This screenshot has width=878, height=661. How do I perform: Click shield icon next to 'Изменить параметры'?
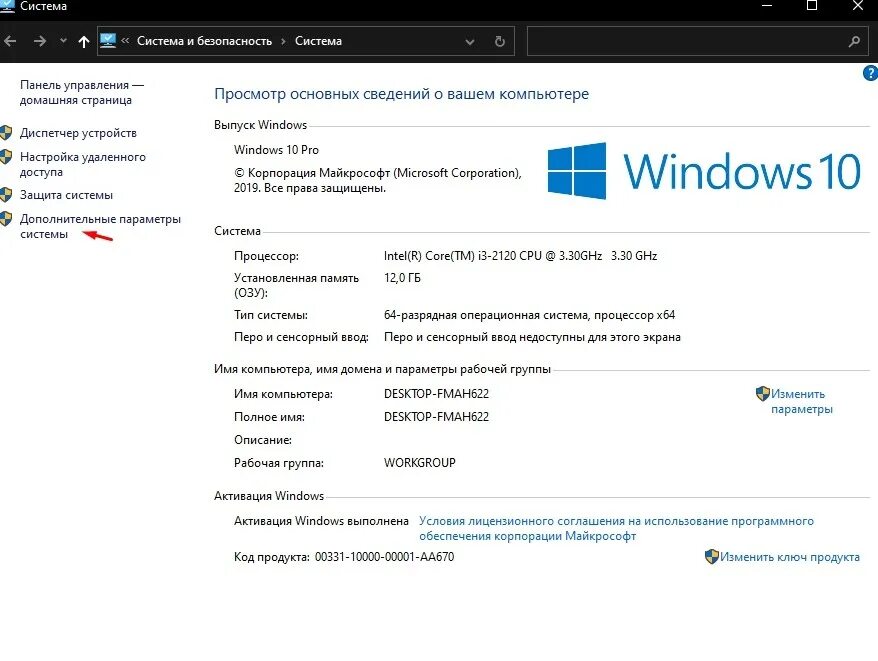763,394
